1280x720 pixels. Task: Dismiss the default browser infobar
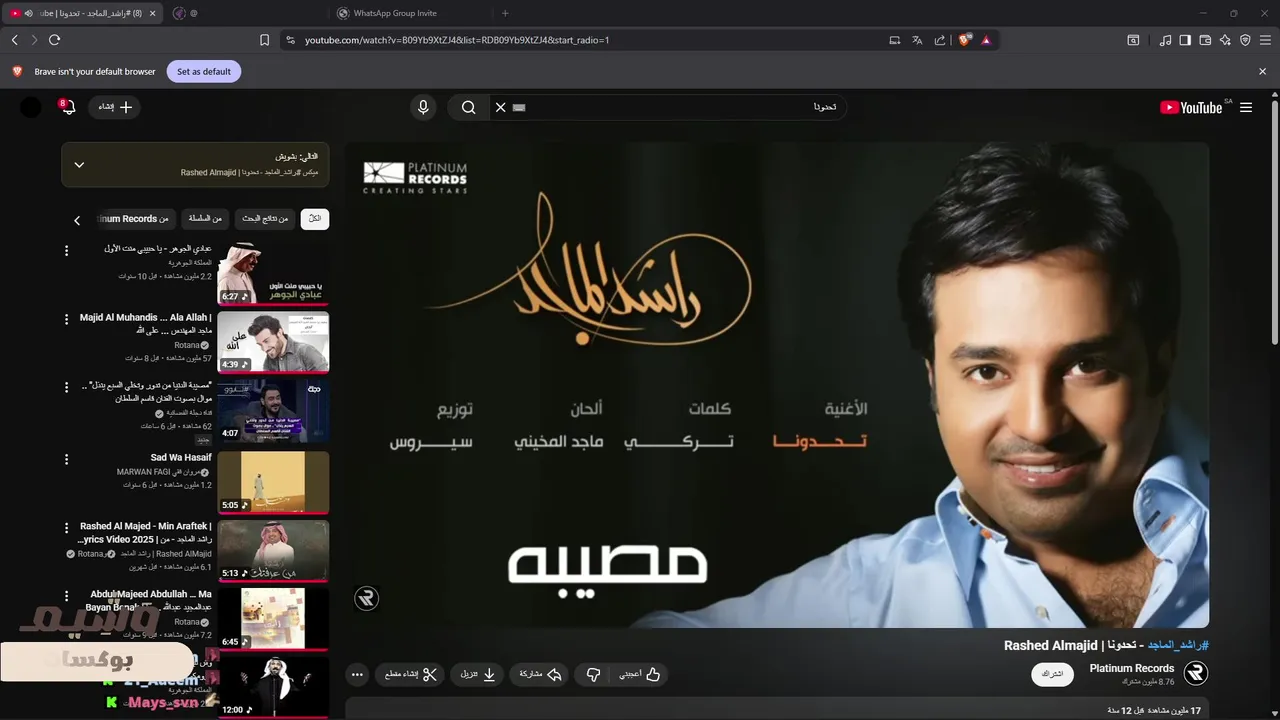click(x=1262, y=72)
